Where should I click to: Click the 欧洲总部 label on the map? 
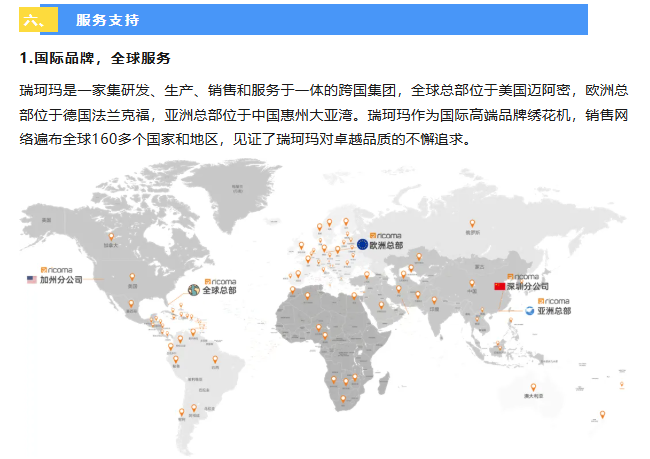387,244
